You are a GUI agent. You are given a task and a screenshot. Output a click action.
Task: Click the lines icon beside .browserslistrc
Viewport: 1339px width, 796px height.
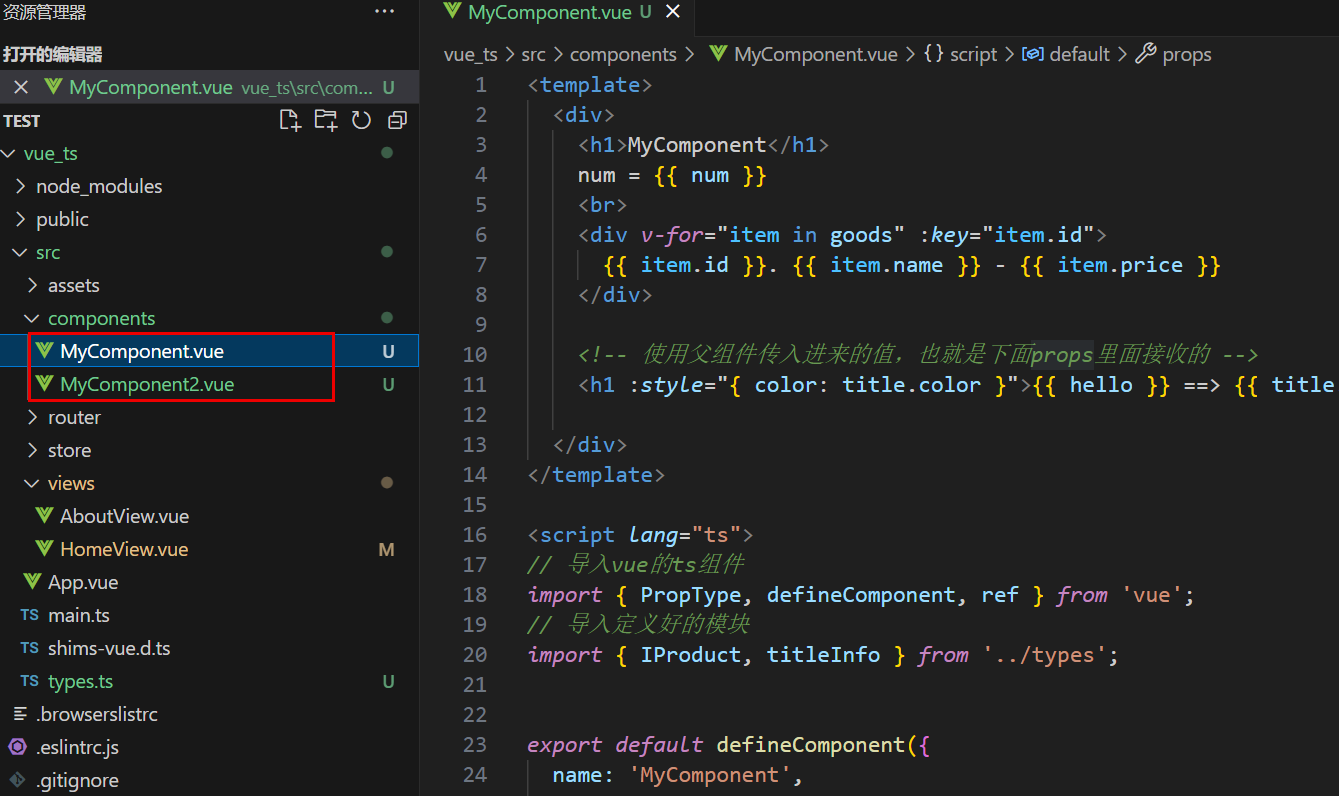click(18, 714)
